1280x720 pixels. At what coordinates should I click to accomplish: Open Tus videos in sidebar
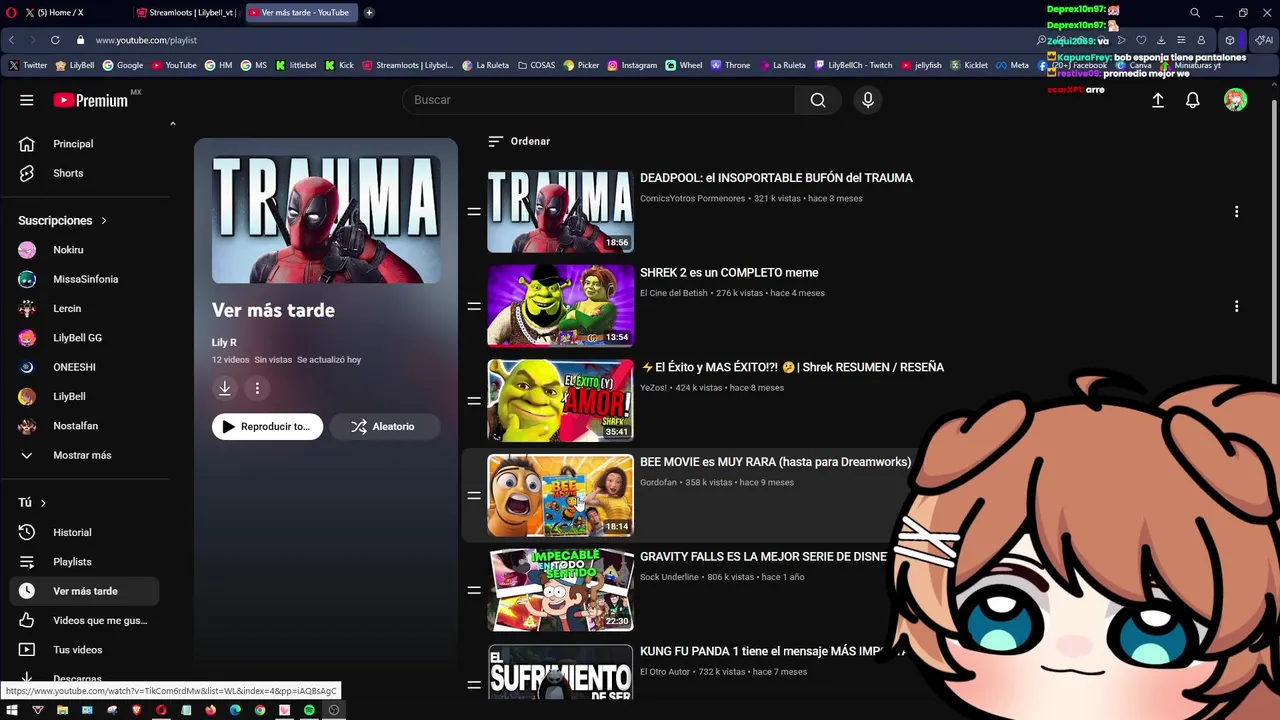pyautogui.click(x=85, y=650)
